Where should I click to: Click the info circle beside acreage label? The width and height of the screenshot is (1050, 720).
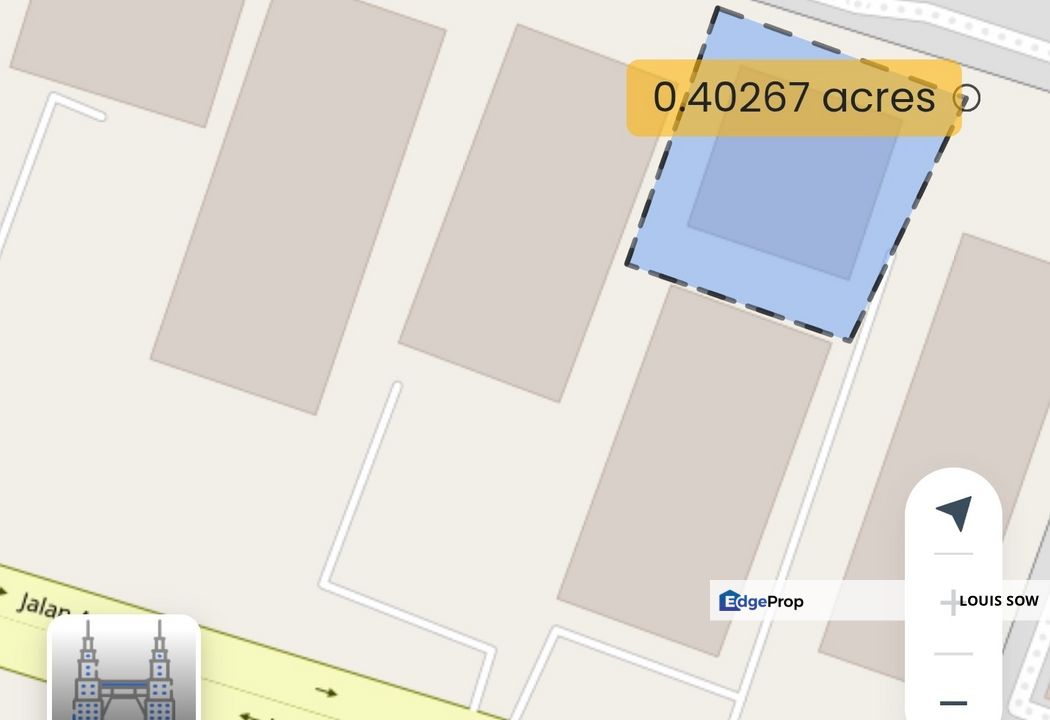[x=966, y=98]
